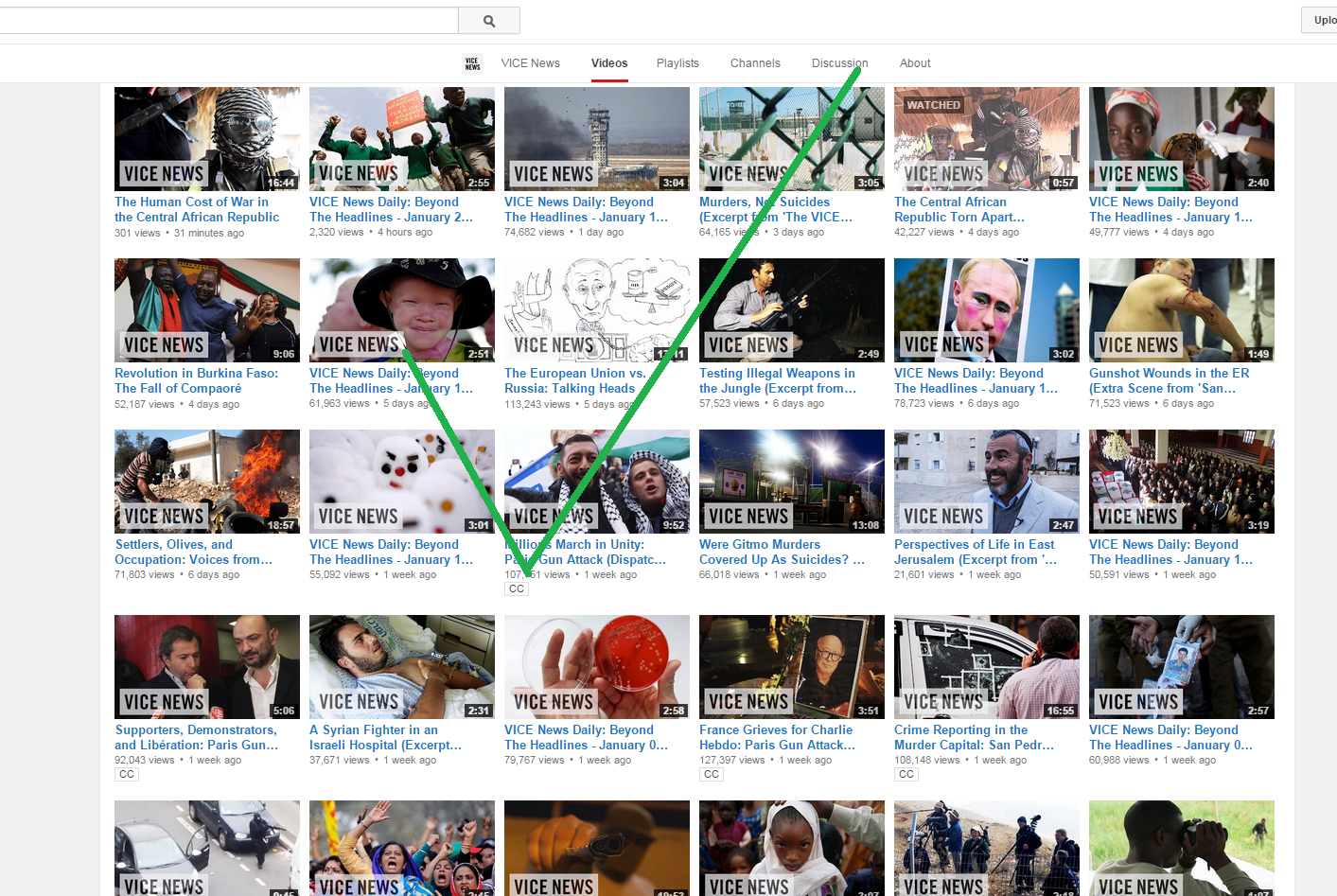Click the VICE News channel logo icon
The width and height of the screenshot is (1337, 896).
tap(472, 63)
